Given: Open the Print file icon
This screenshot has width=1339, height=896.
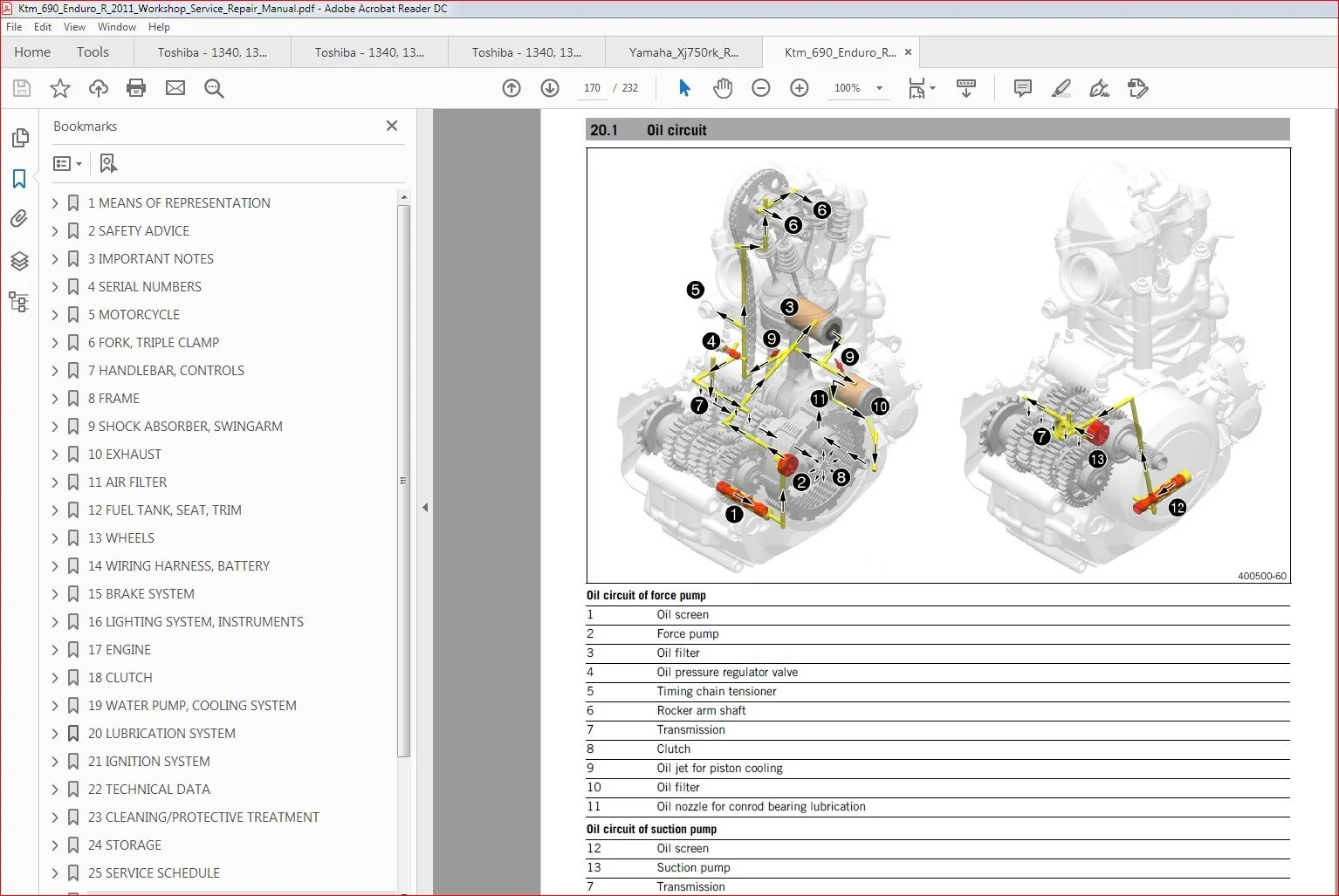Looking at the screenshot, I should click(136, 88).
